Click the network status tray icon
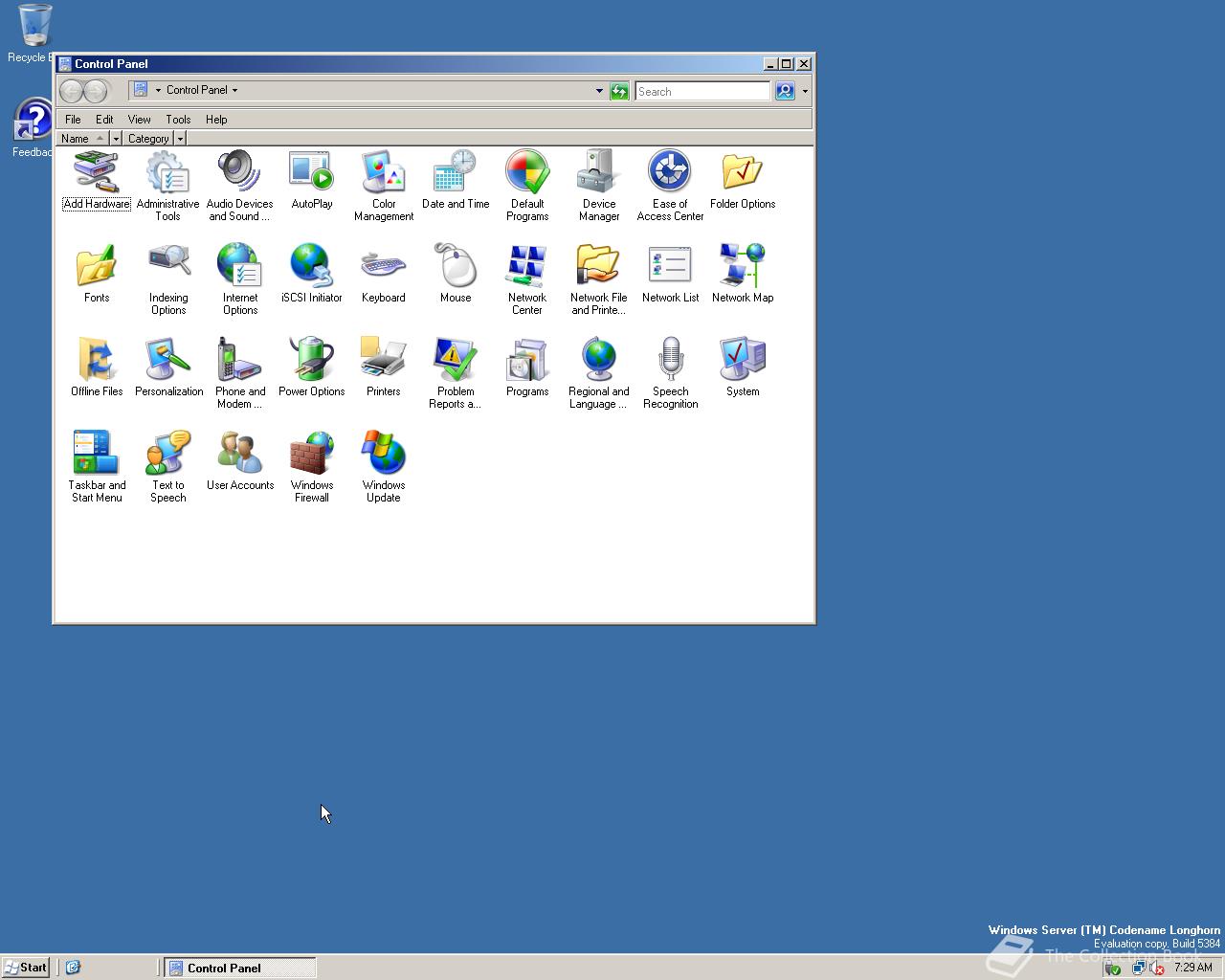 coord(1138,968)
